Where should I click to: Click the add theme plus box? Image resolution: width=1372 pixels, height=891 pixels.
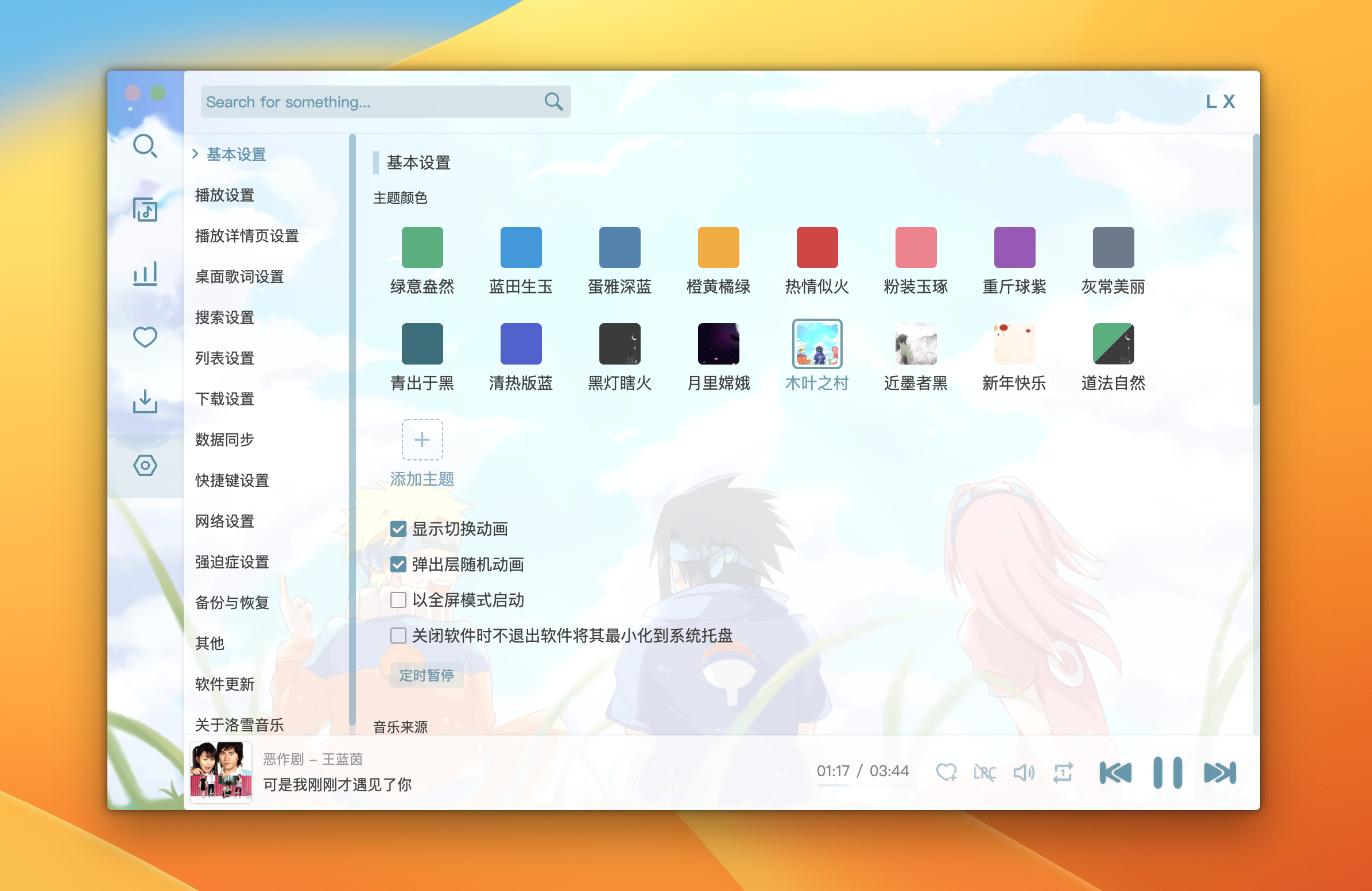[x=422, y=440]
